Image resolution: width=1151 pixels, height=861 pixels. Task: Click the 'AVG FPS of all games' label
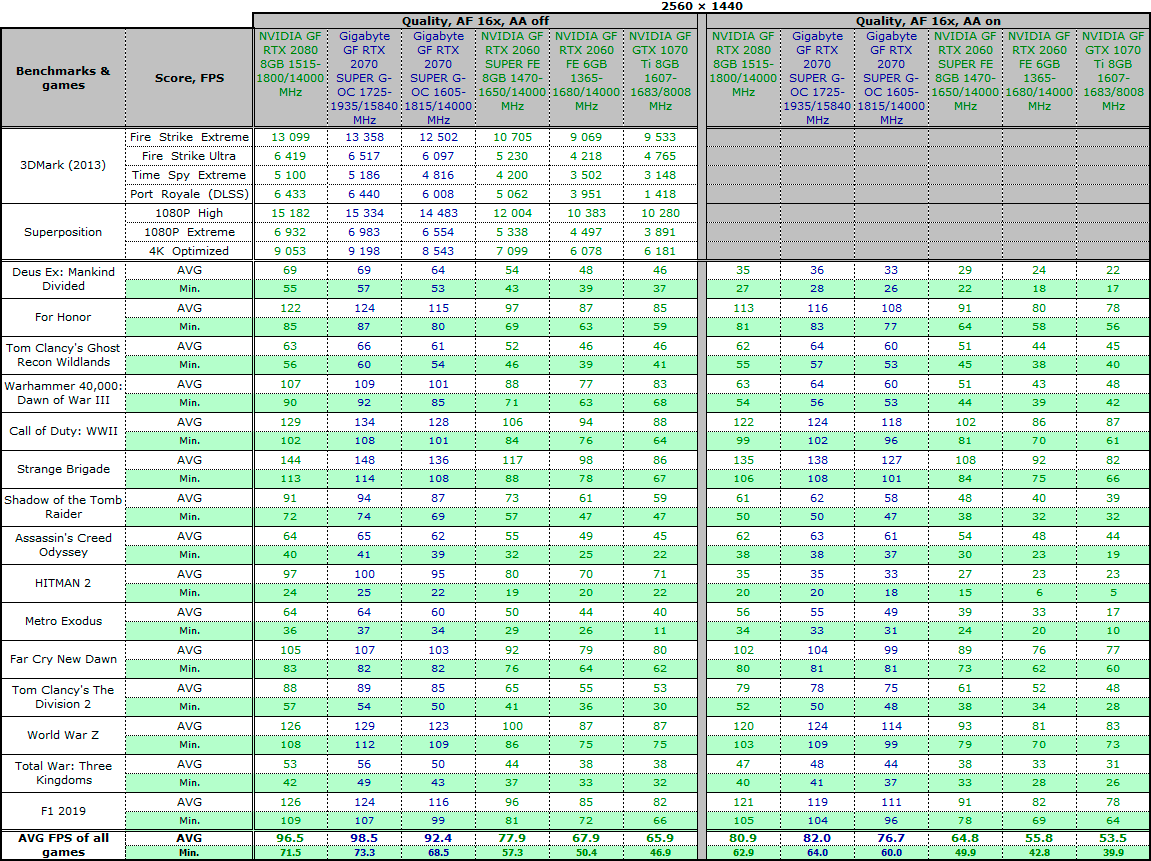click(63, 845)
